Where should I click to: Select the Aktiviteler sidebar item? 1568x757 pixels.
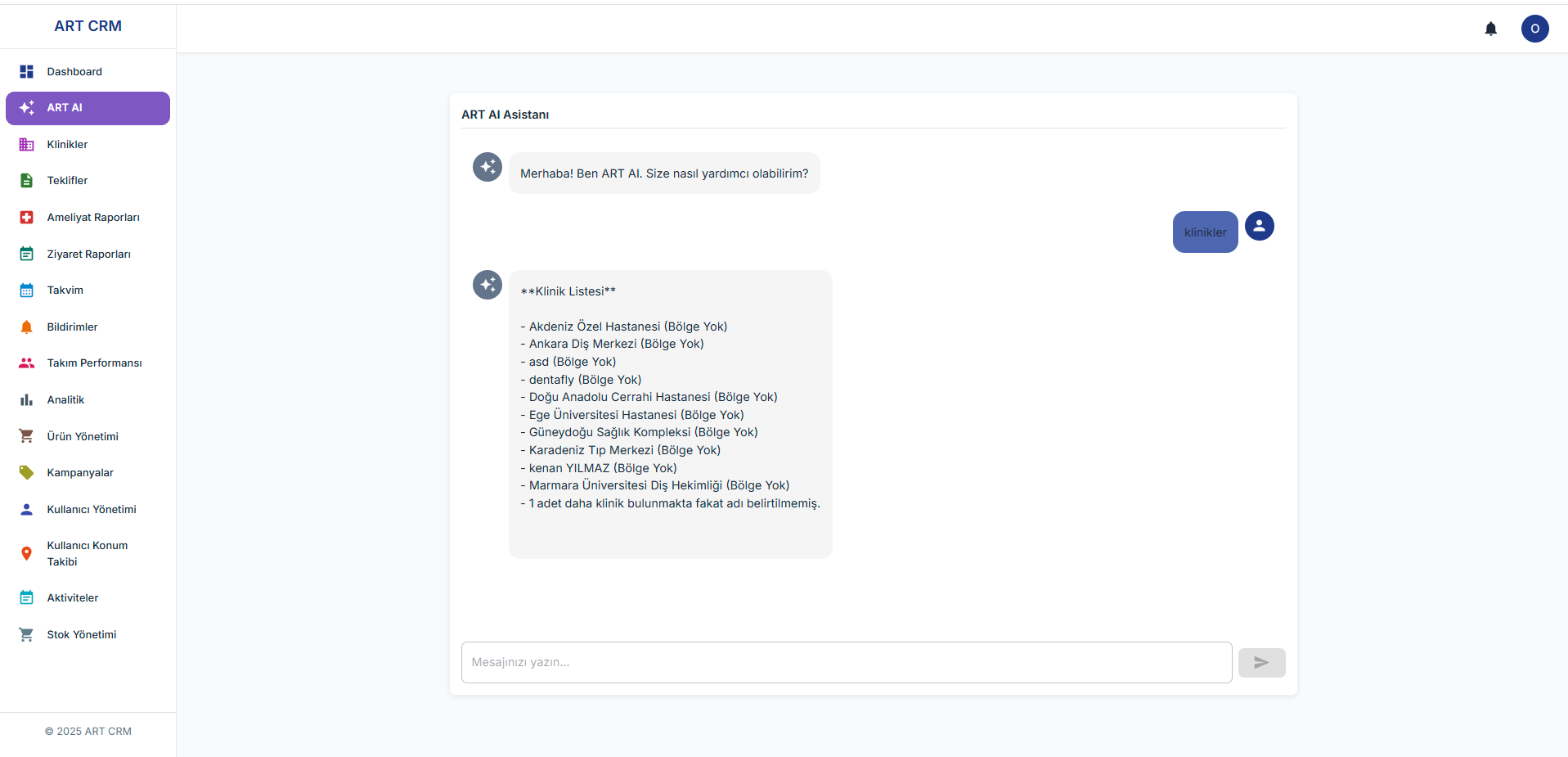(72, 598)
